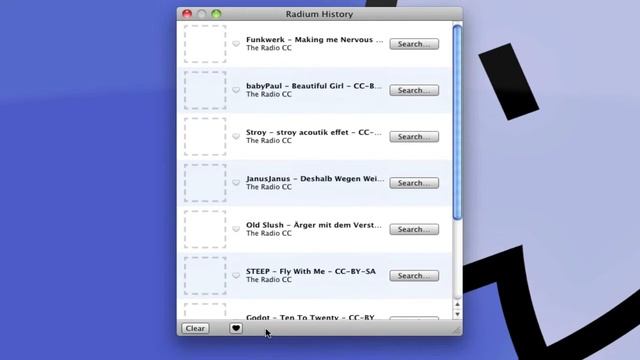This screenshot has width=640, height=360.
Task: Search for Old Slush track
Action: pos(414,229)
